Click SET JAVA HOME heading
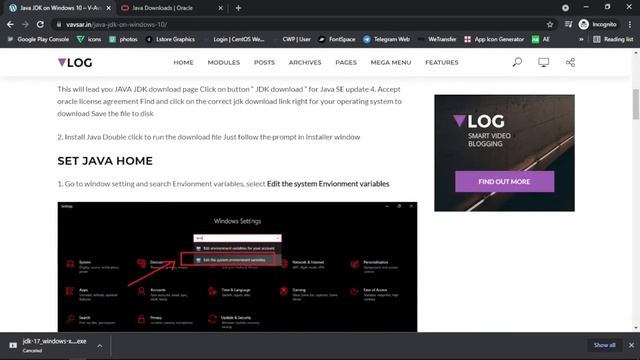 click(x=105, y=161)
